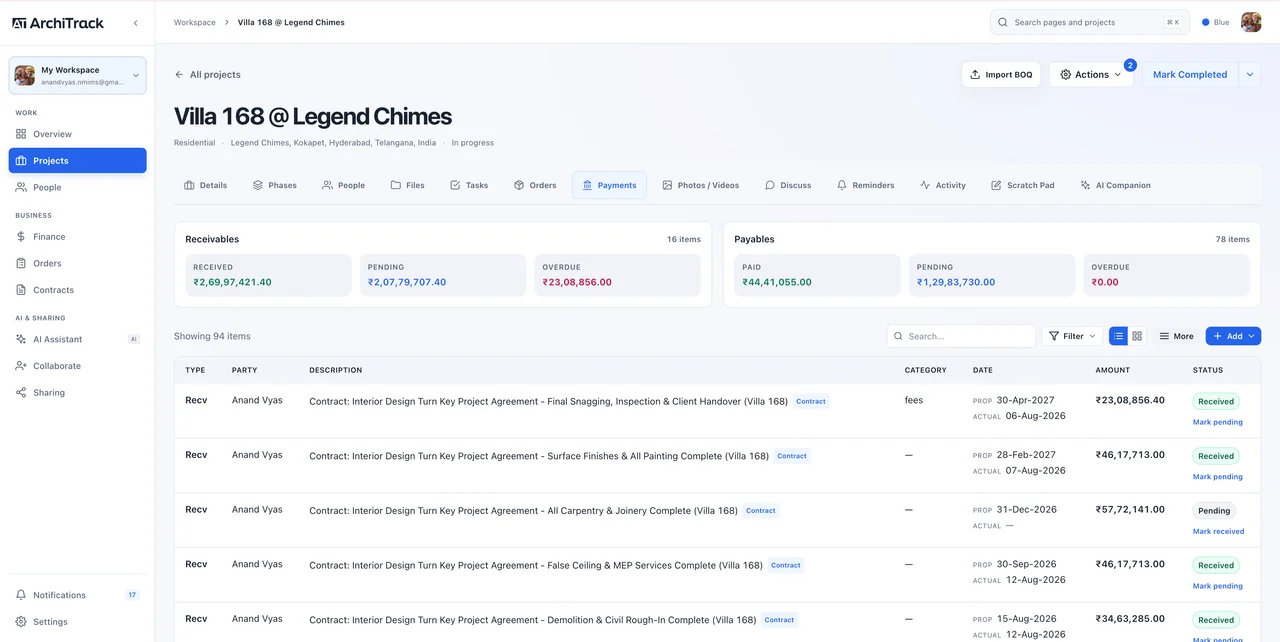Open the Actions dropdown

click(x=1091, y=75)
